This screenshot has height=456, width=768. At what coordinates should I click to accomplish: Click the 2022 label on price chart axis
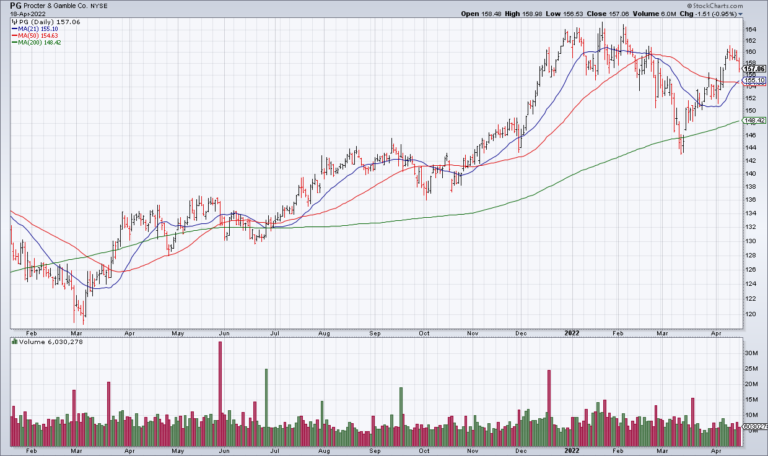572,333
